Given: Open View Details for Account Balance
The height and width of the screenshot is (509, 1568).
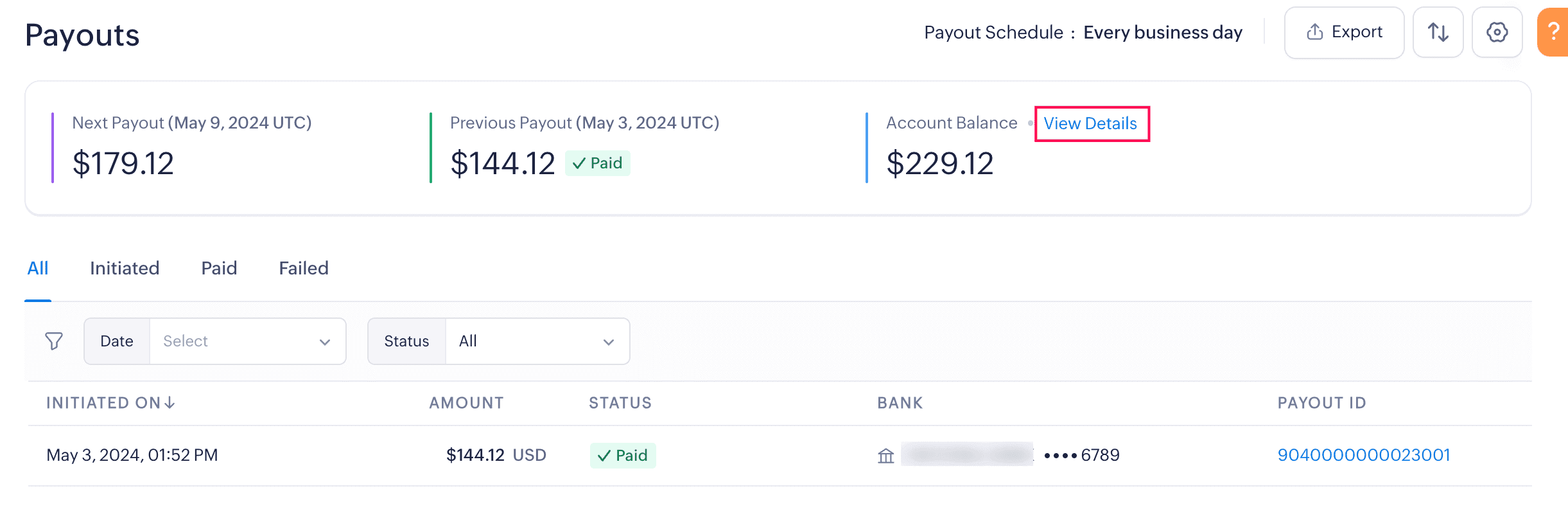Looking at the screenshot, I should [x=1090, y=123].
